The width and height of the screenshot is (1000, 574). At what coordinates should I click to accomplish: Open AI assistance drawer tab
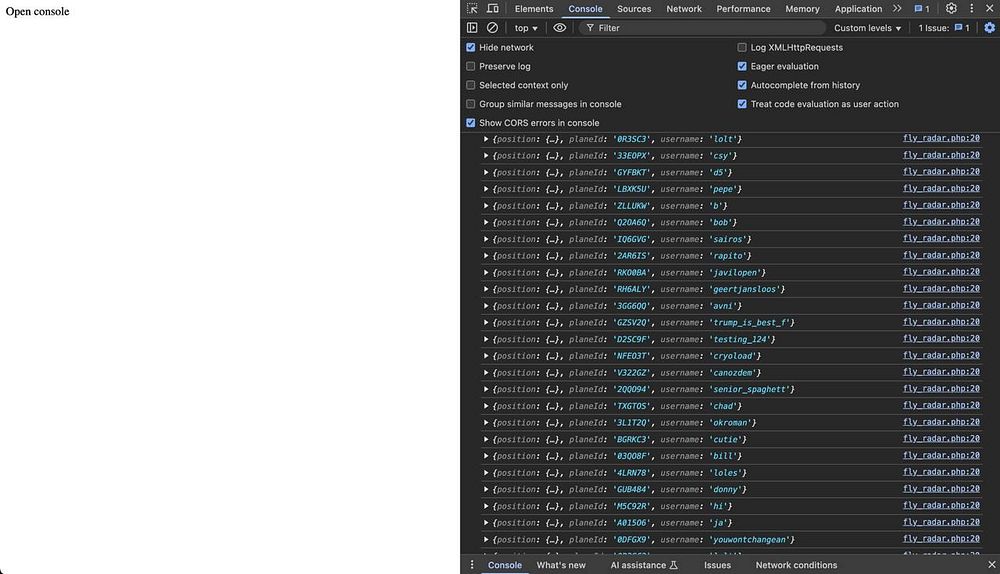coord(643,565)
